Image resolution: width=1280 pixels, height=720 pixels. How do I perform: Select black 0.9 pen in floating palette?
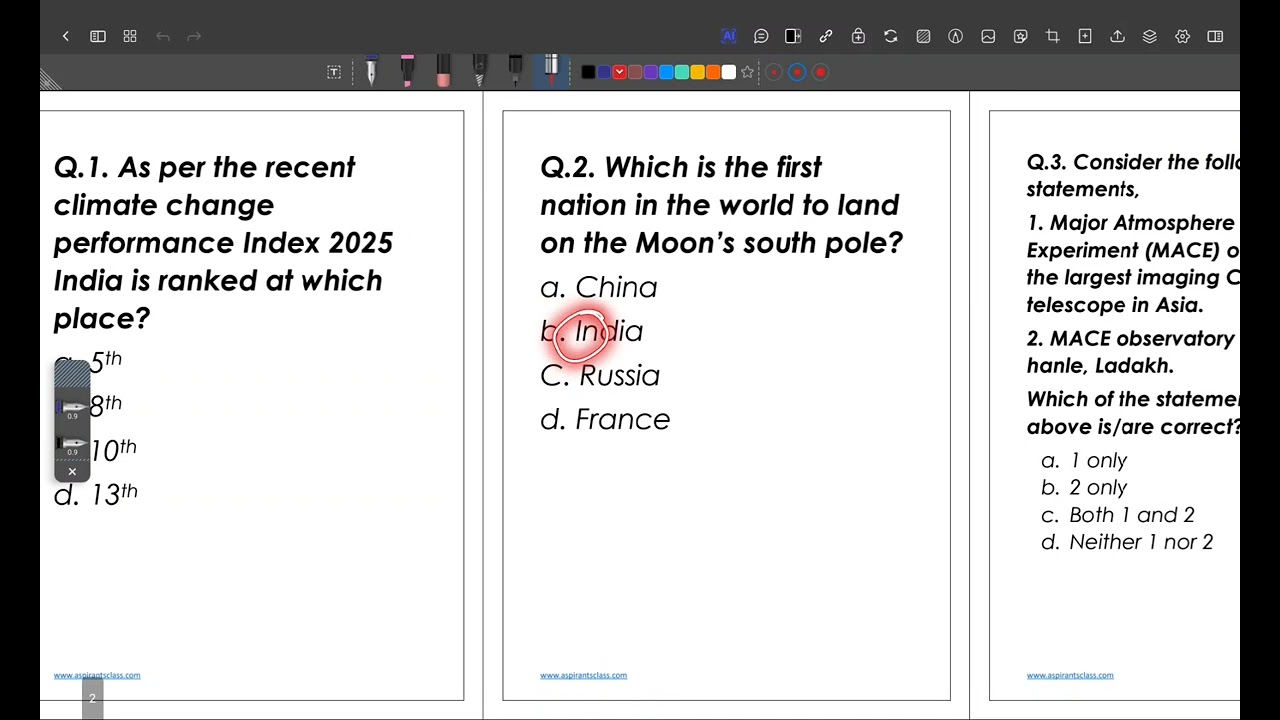72,444
